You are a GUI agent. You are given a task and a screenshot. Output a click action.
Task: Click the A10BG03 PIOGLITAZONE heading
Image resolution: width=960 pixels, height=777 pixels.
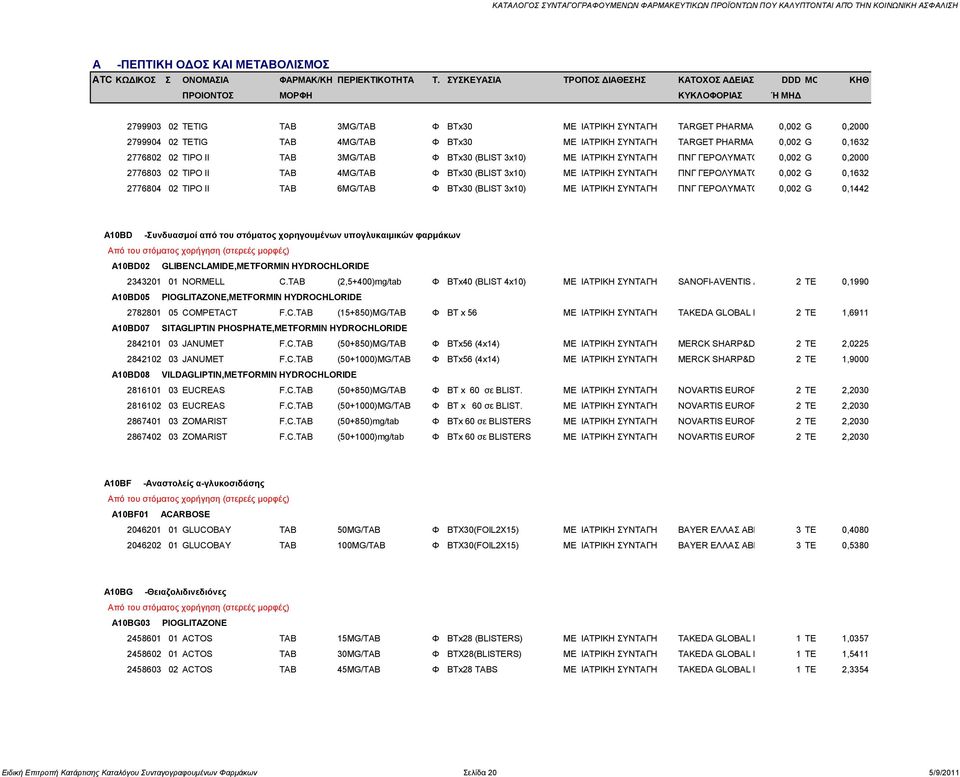click(x=169, y=623)
